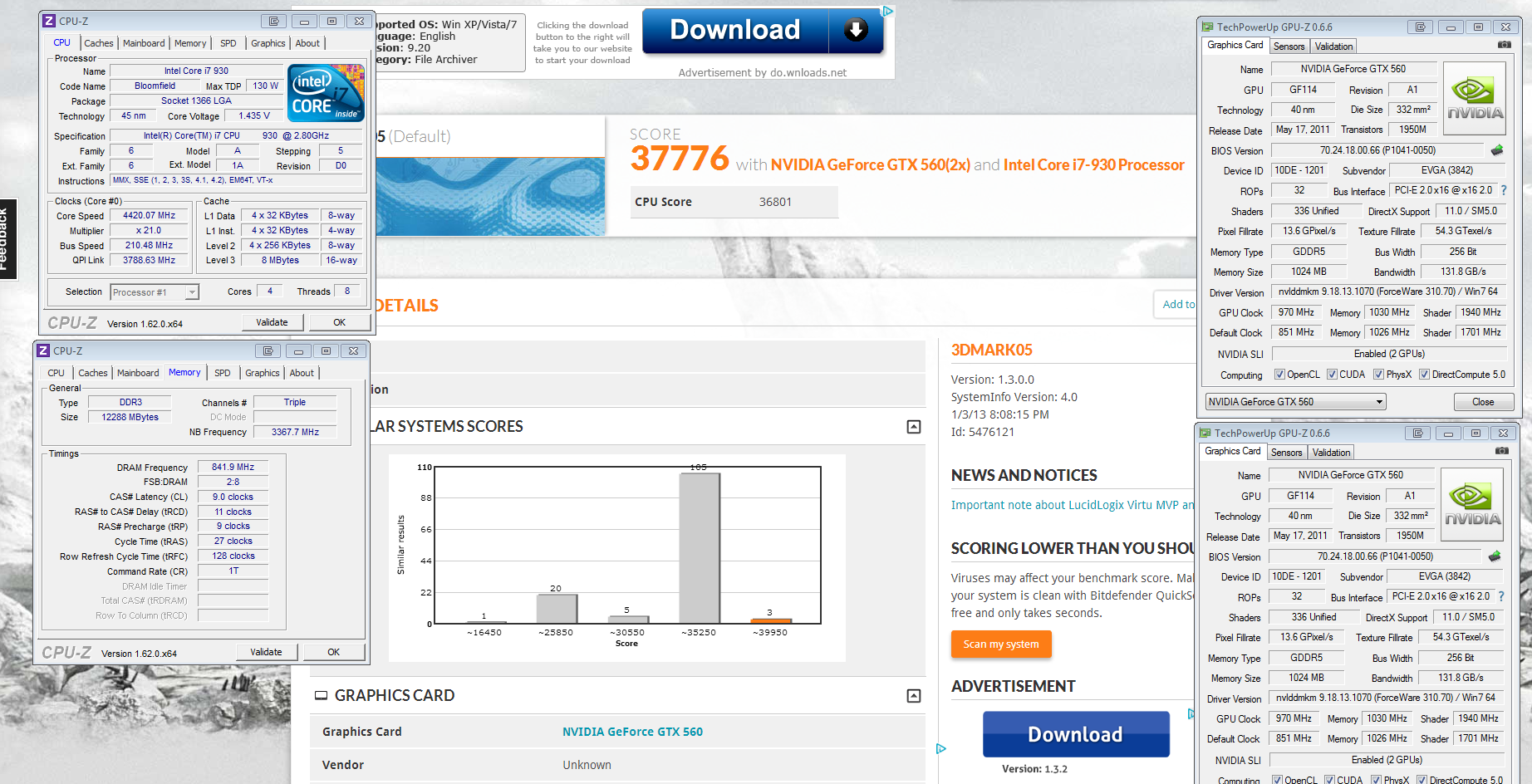
Task: Toggle the PhysX checkbox in the upper GPU-Z
Action: tap(1378, 375)
